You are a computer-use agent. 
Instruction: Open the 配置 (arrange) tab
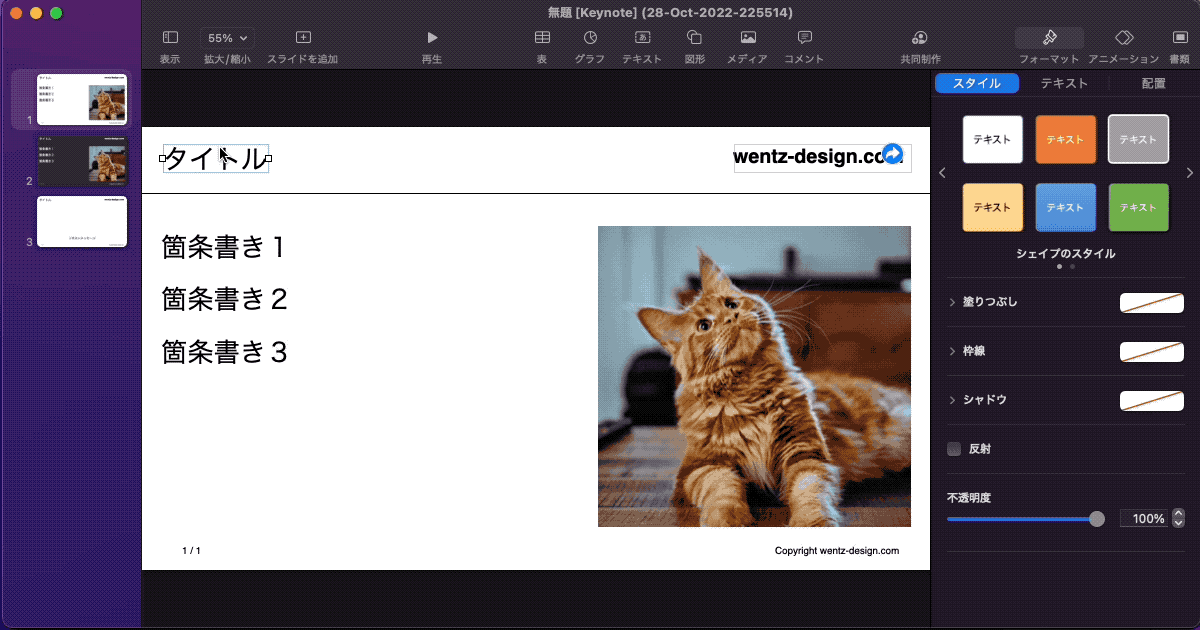pos(1152,83)
